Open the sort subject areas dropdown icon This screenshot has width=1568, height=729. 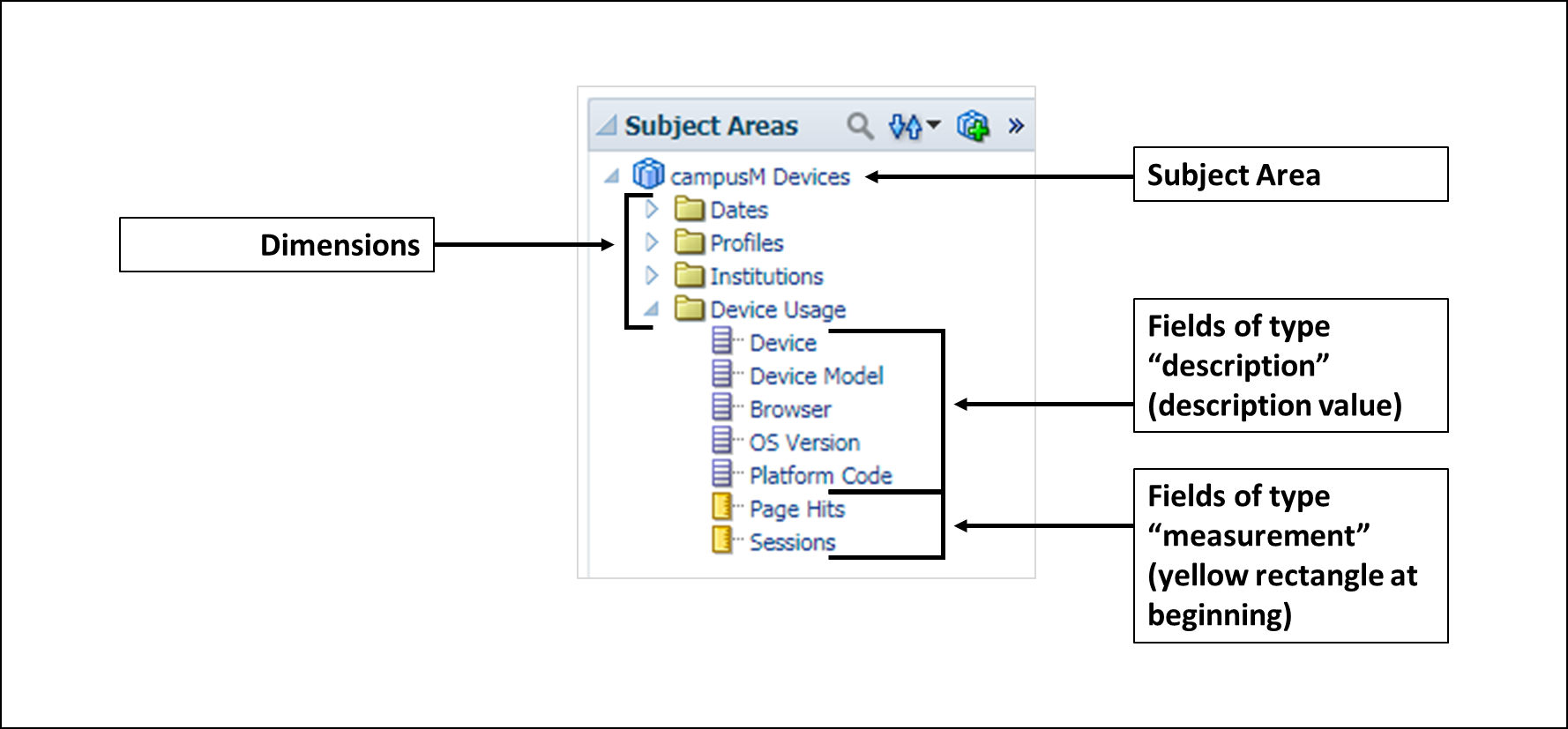click(915, 126)
